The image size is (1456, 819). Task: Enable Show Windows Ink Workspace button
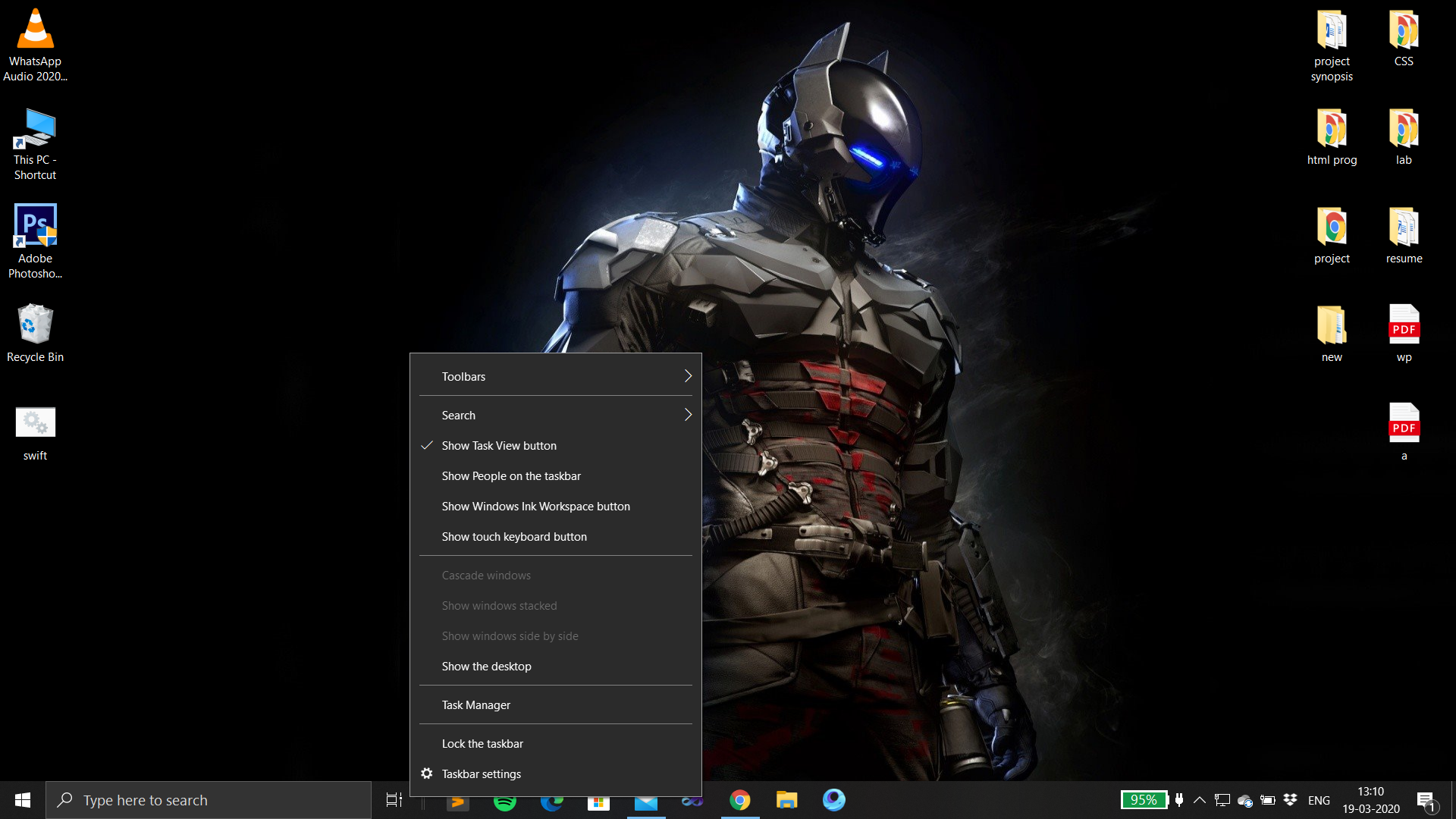555,507
